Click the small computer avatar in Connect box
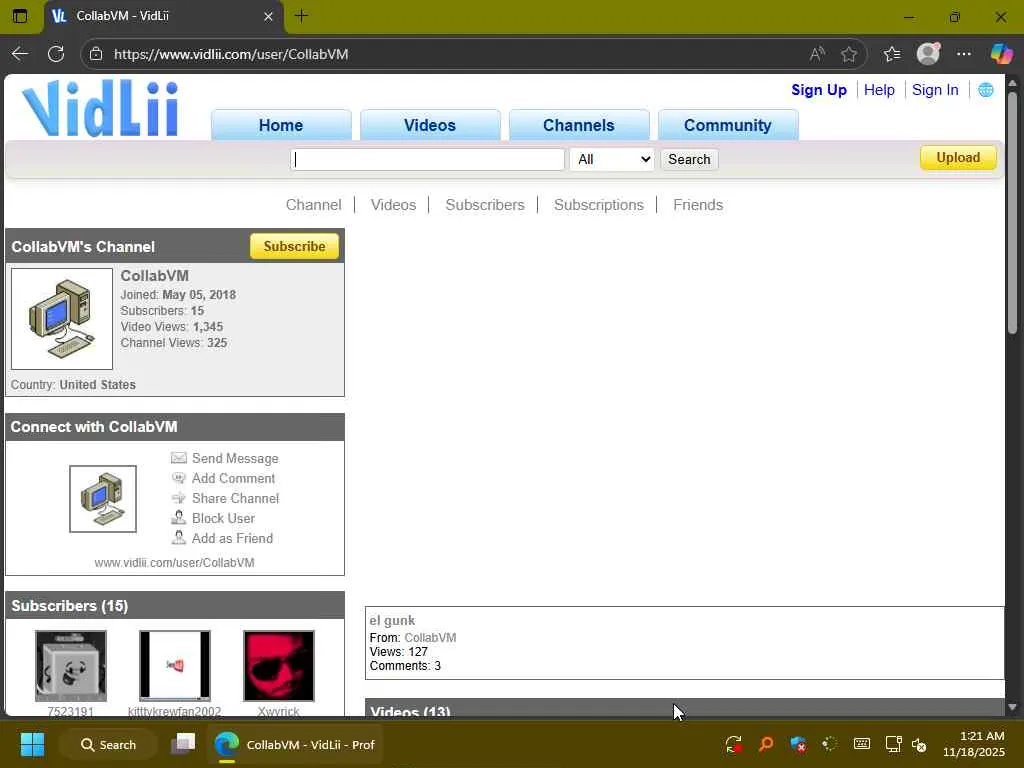Screen dimensions: 1024x768 point(103,499)
